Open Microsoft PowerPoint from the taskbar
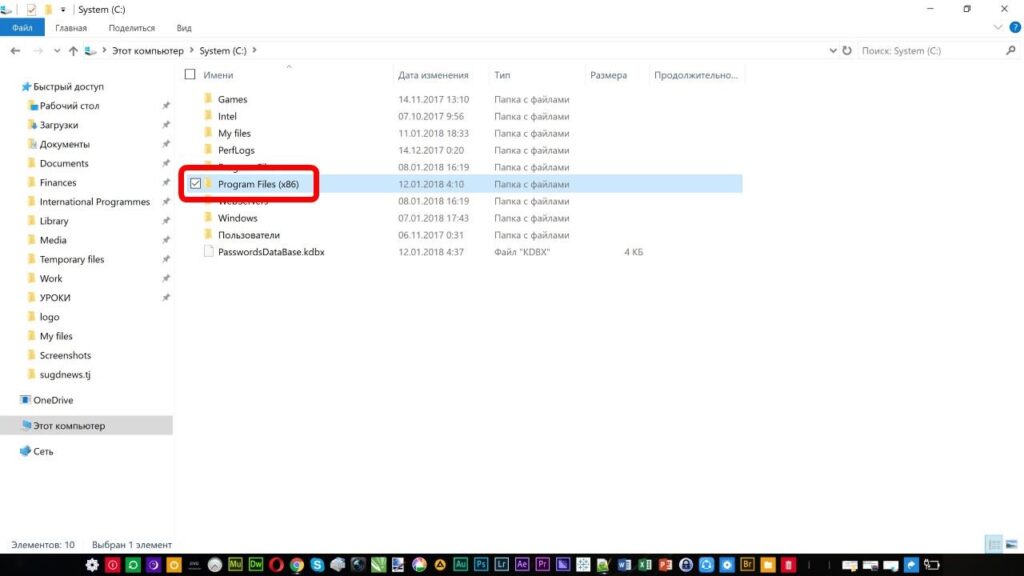 click(665, 565)
